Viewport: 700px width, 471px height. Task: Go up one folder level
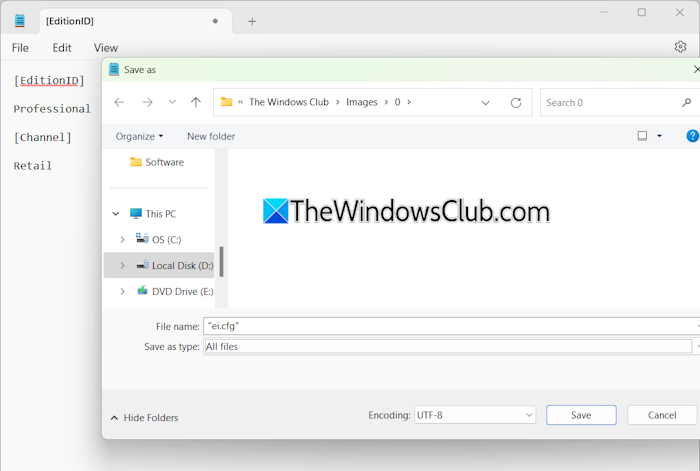pos(196,102)
